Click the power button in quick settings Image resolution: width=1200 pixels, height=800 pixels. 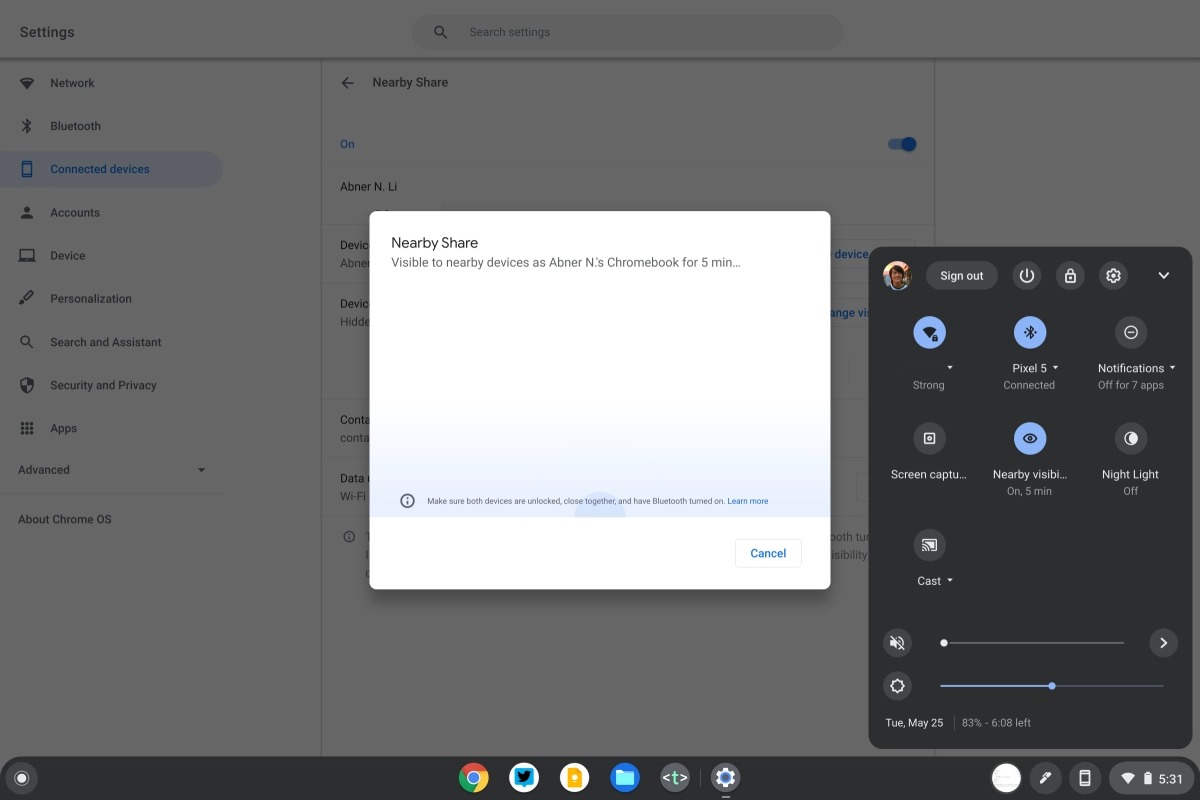tap(1027, 276)
